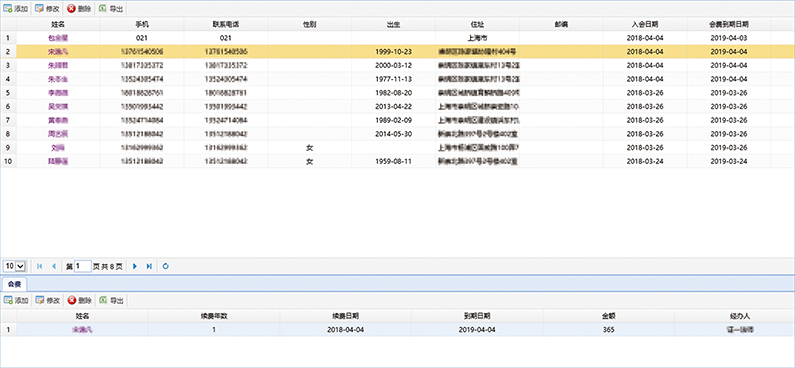Open the member name link in row 1

click(58, 38)
